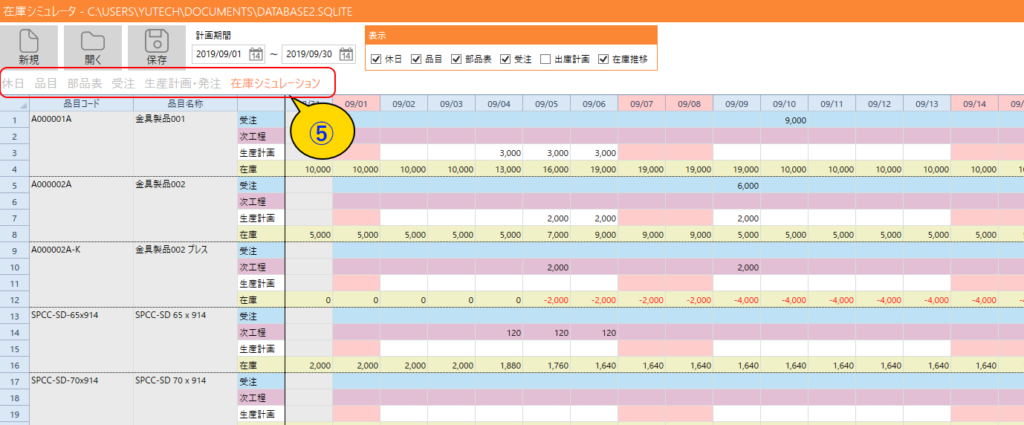Screen dimensions: 1024x425
Task: Click the start date field 2019/09/01
Action: (219, 54)
